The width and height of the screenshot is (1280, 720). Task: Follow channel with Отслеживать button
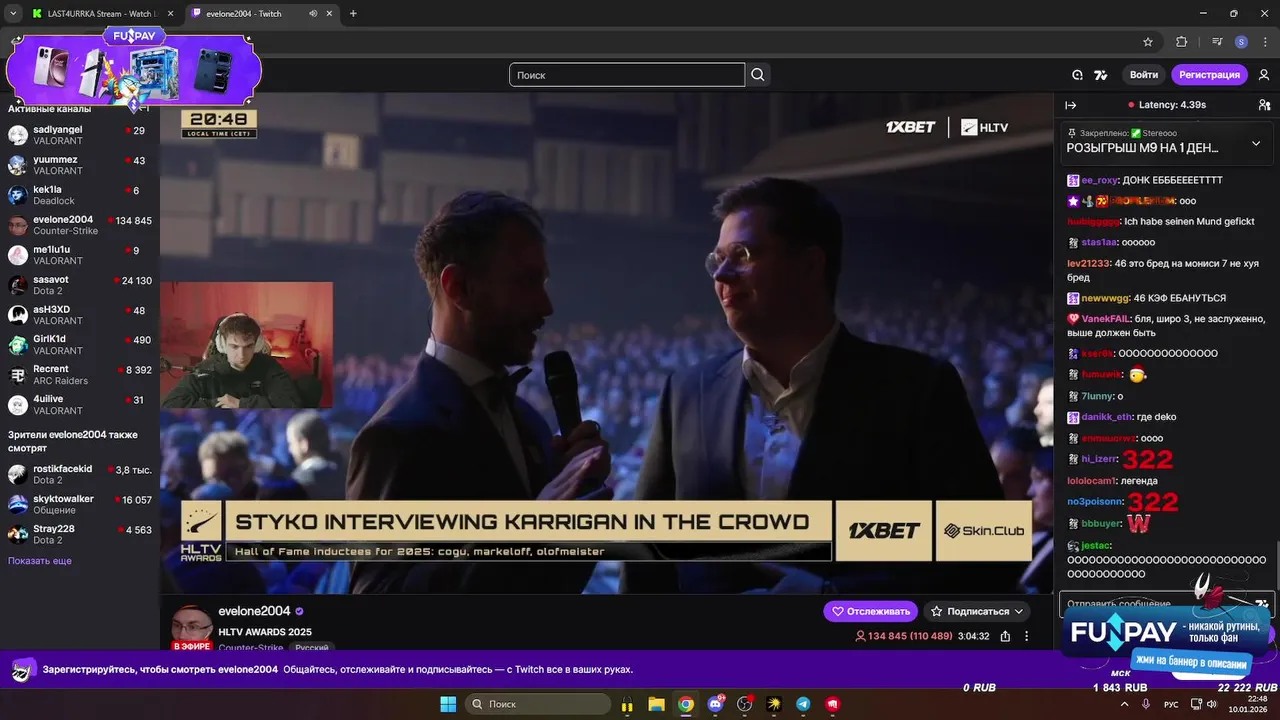[x=870, y=611]
